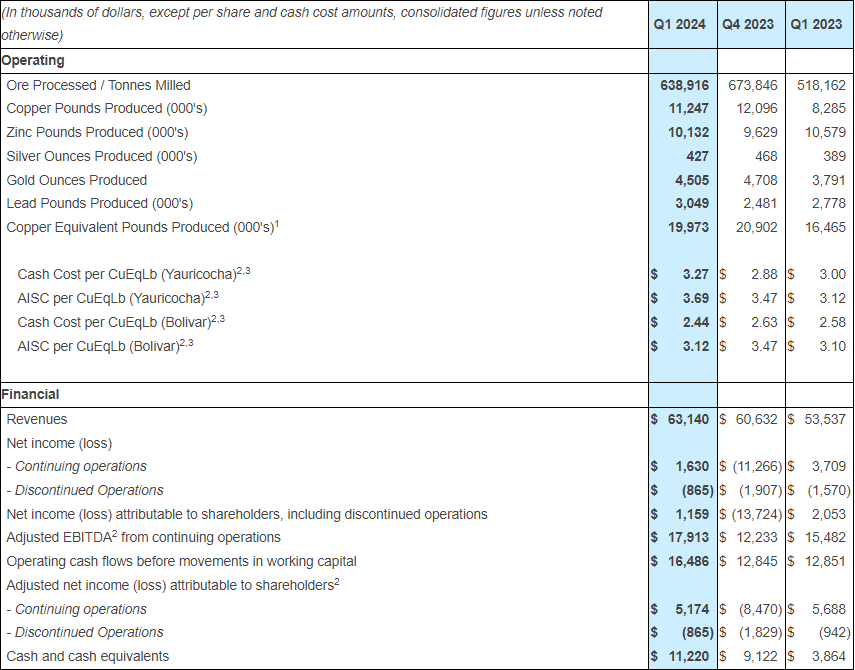Select Q1 2023 cash and equivalents value 3,864
This screenshot has width=855, height=670.
pos(829,656)
